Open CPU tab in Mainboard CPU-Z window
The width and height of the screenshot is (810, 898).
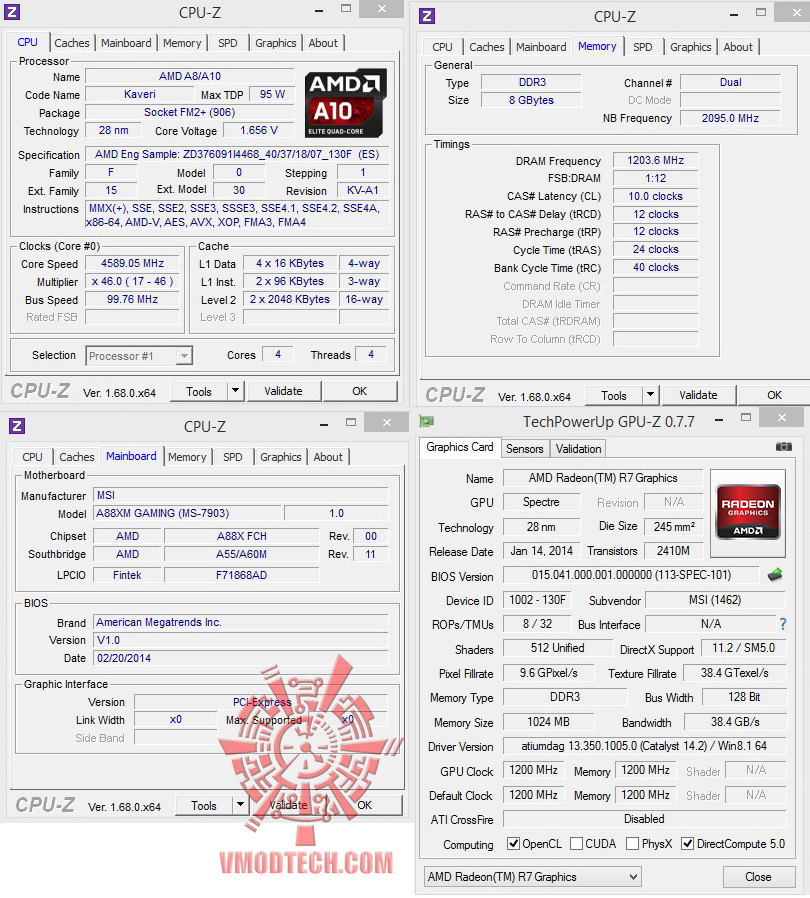32,457
